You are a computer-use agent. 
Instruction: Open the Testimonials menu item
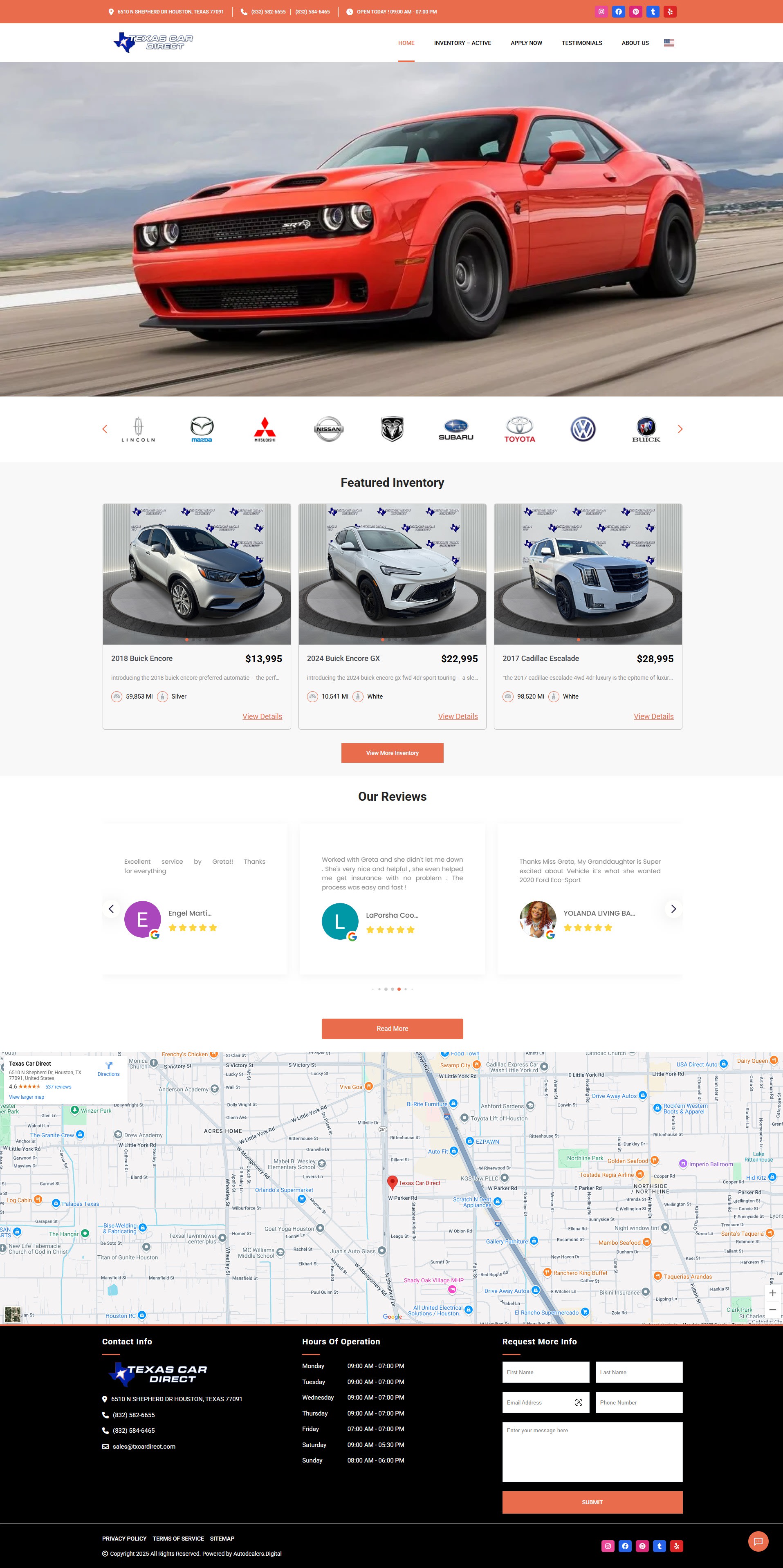tap(581, 43)
